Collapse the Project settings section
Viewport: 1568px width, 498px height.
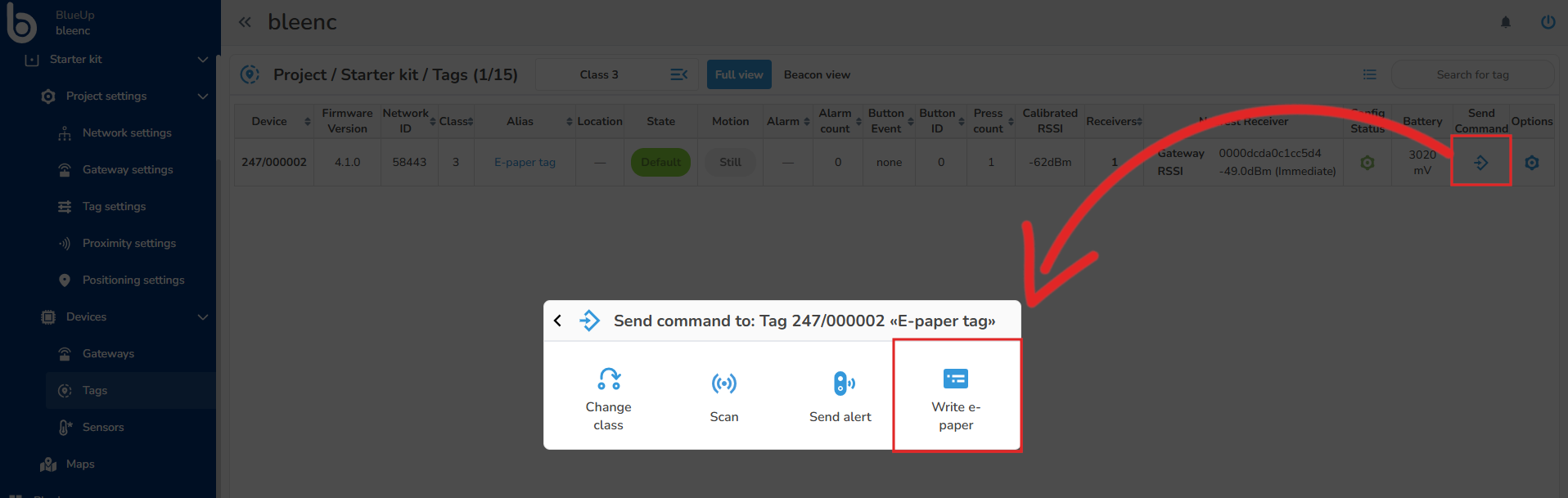202,96
